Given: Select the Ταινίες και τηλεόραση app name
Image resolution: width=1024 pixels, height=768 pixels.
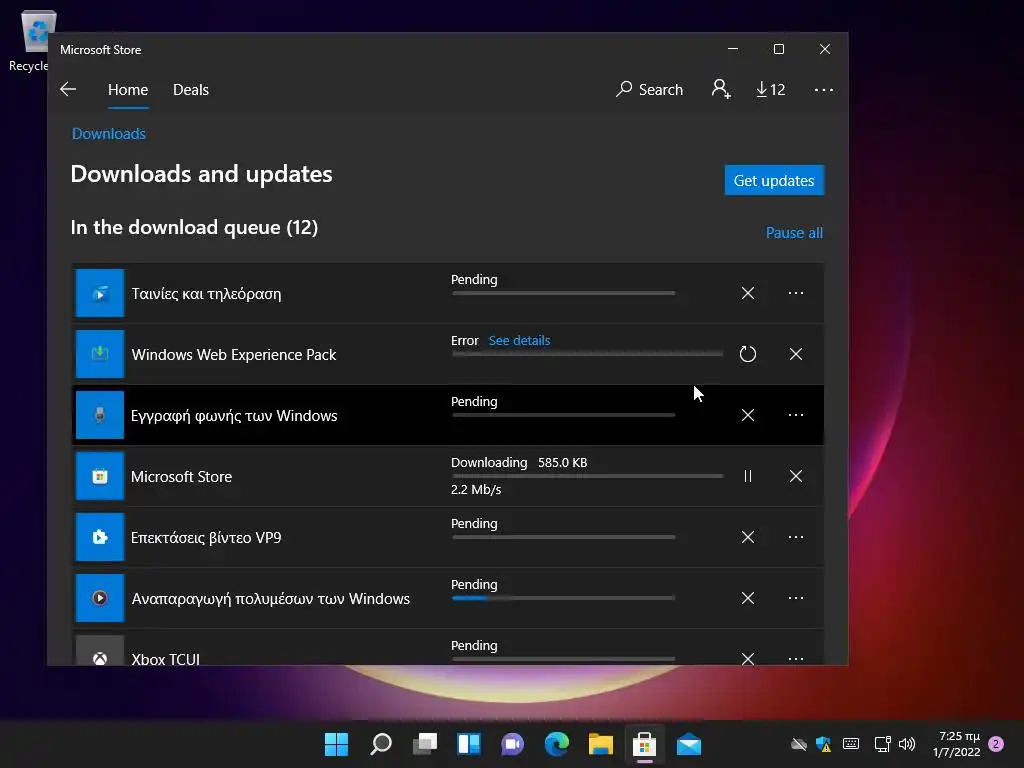Looking at the screenshot, I should 206,294.
